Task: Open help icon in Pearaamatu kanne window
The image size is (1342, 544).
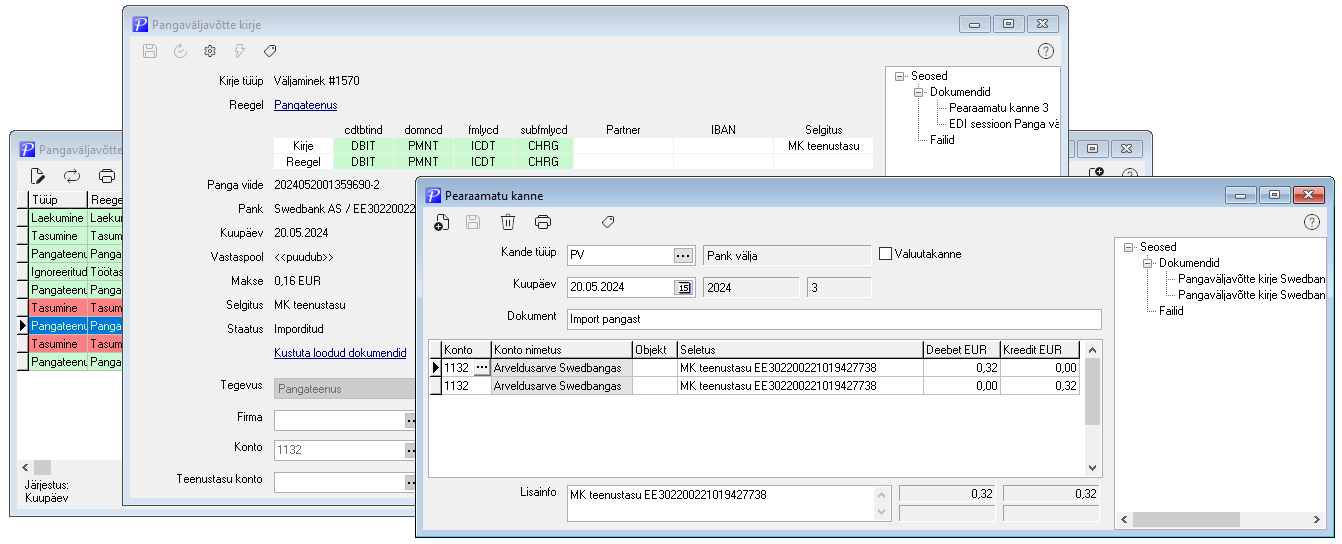Action: click(x=1312, y=222)
